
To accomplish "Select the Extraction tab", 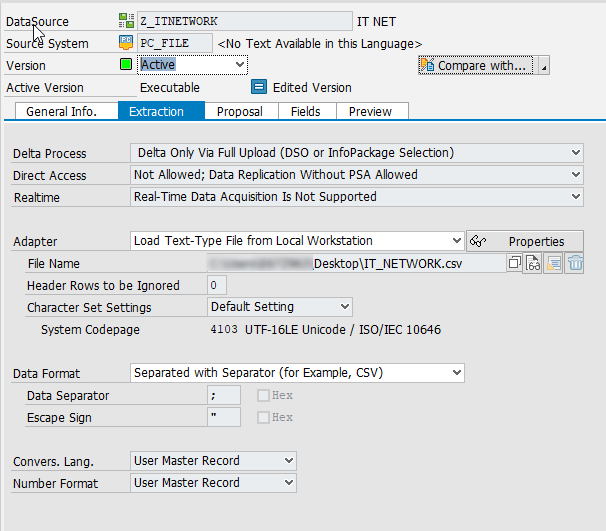I will 162,111.
